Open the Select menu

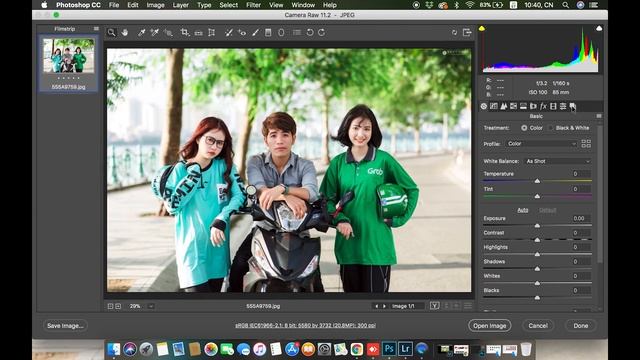click(229, 5)
